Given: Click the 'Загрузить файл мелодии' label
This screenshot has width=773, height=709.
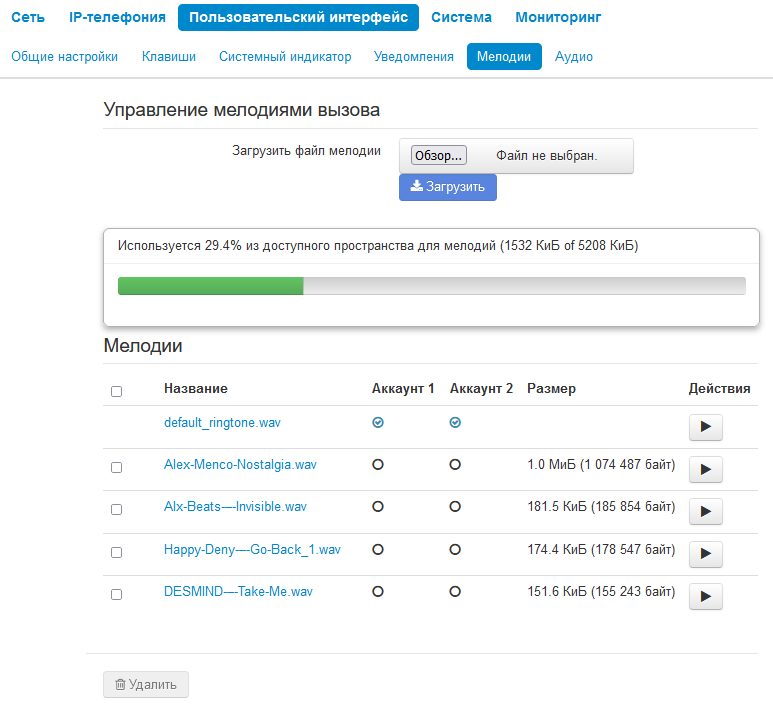Looking at the screenshot, I should coord(306,150).
